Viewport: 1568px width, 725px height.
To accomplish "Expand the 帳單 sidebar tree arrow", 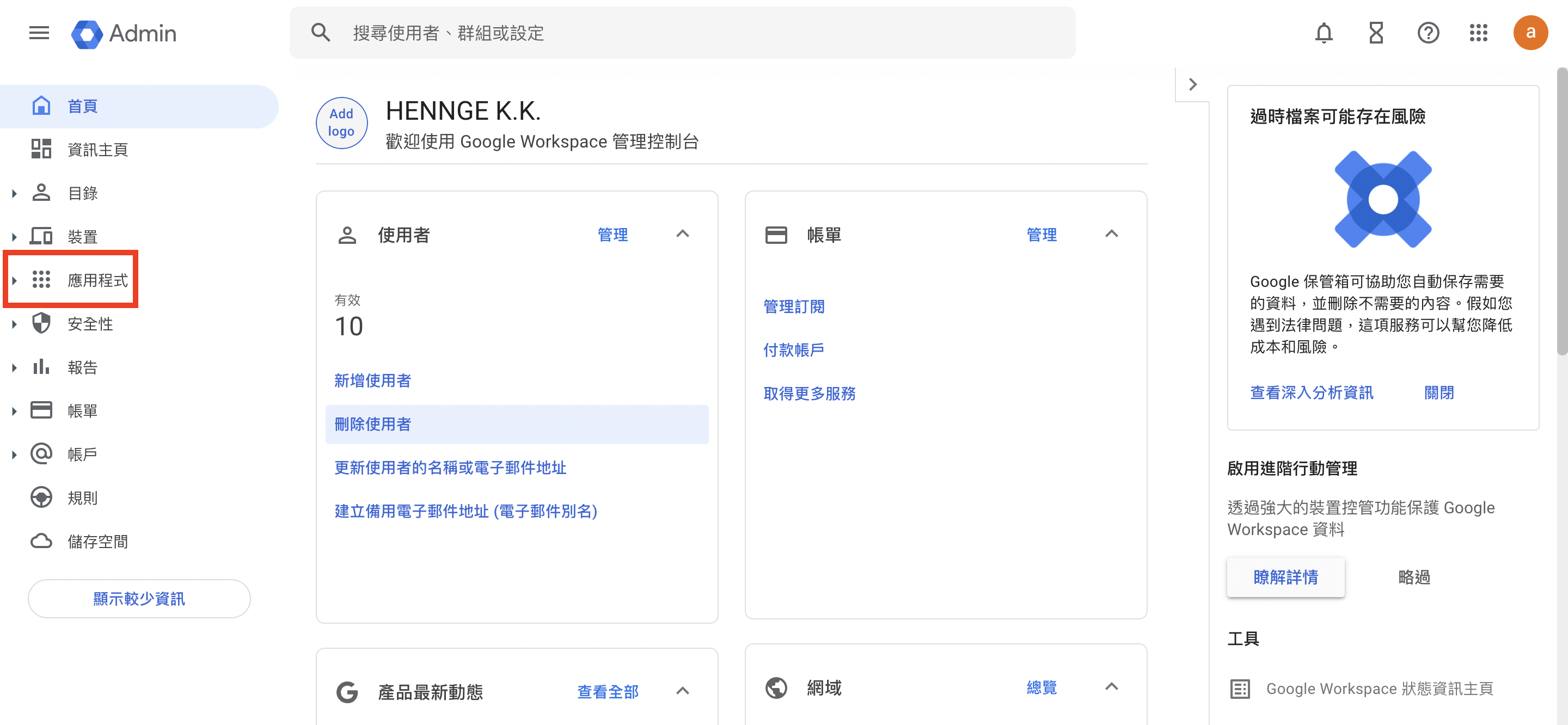I will [14, 411].
